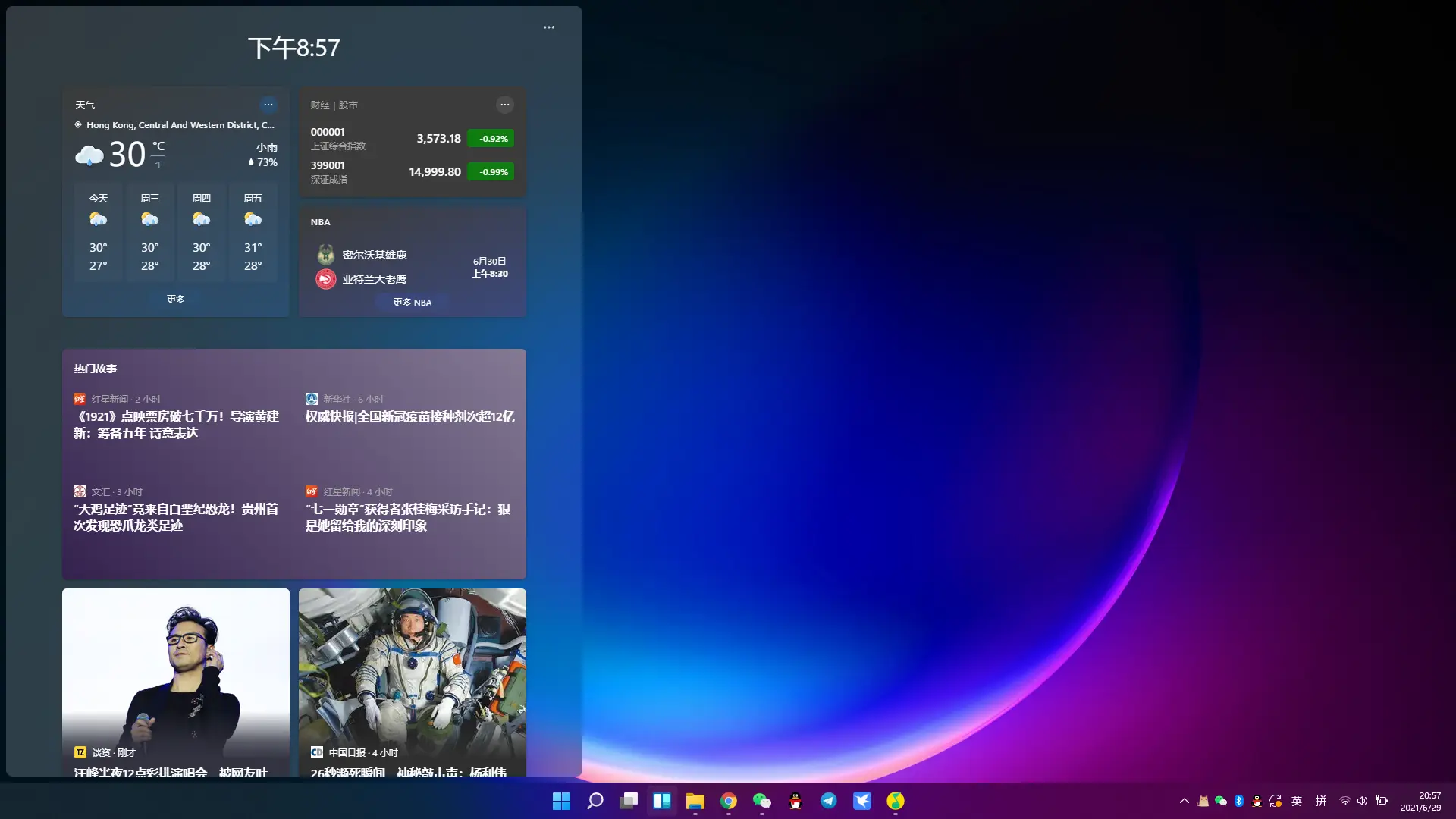The image size is (1456, 819).
Task: Select the Milwaukee Bucks team logo
Action: [x=326, y=255]
